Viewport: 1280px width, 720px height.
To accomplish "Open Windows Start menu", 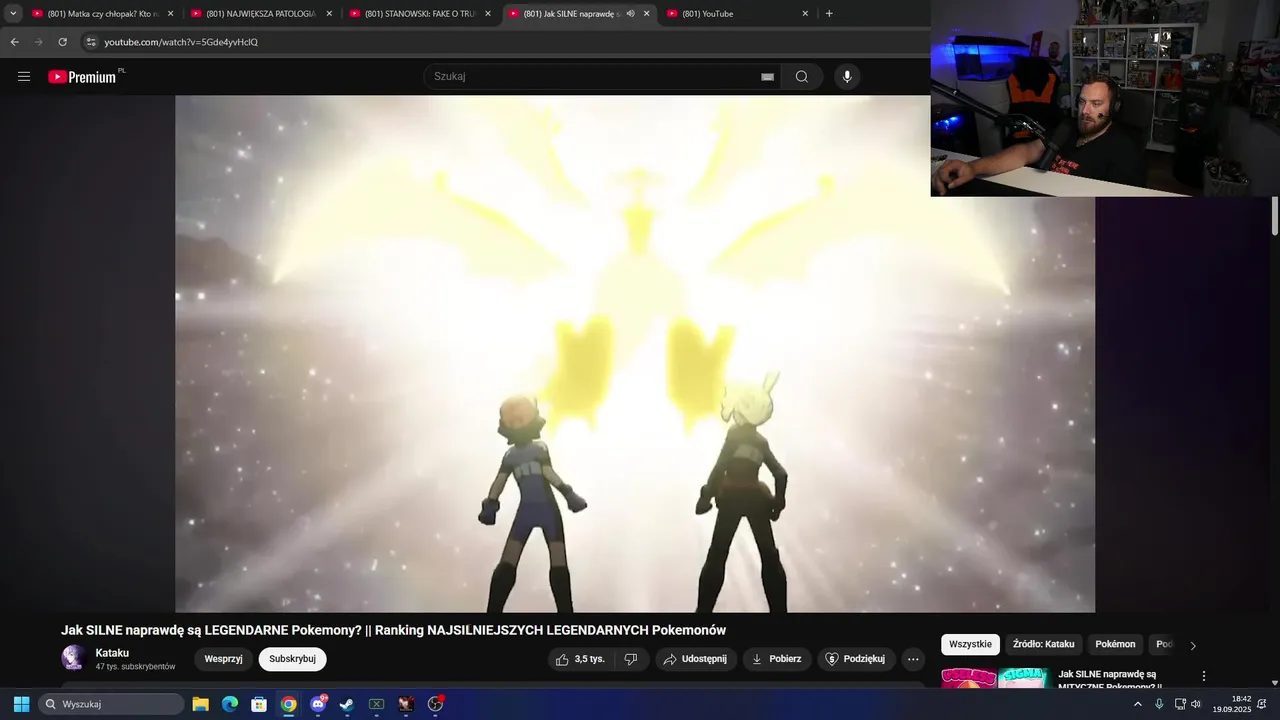I will pos(21,704).
